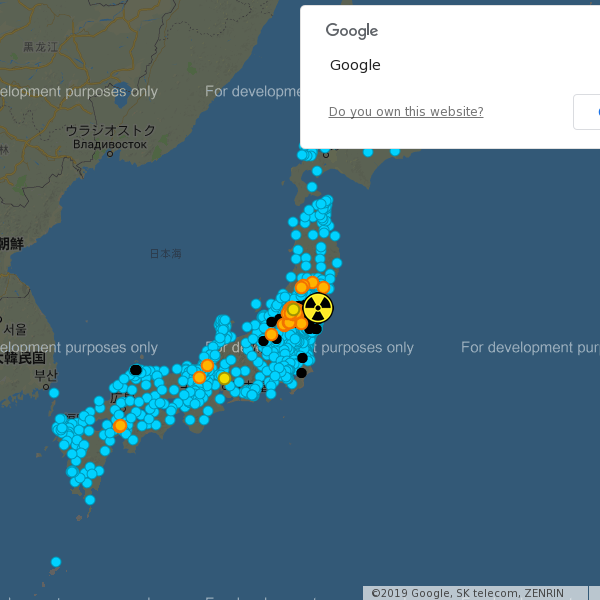Select the yellow marker beside the radiation symbol
Viewport: 600px width, 600px height.
coord(293,309)
